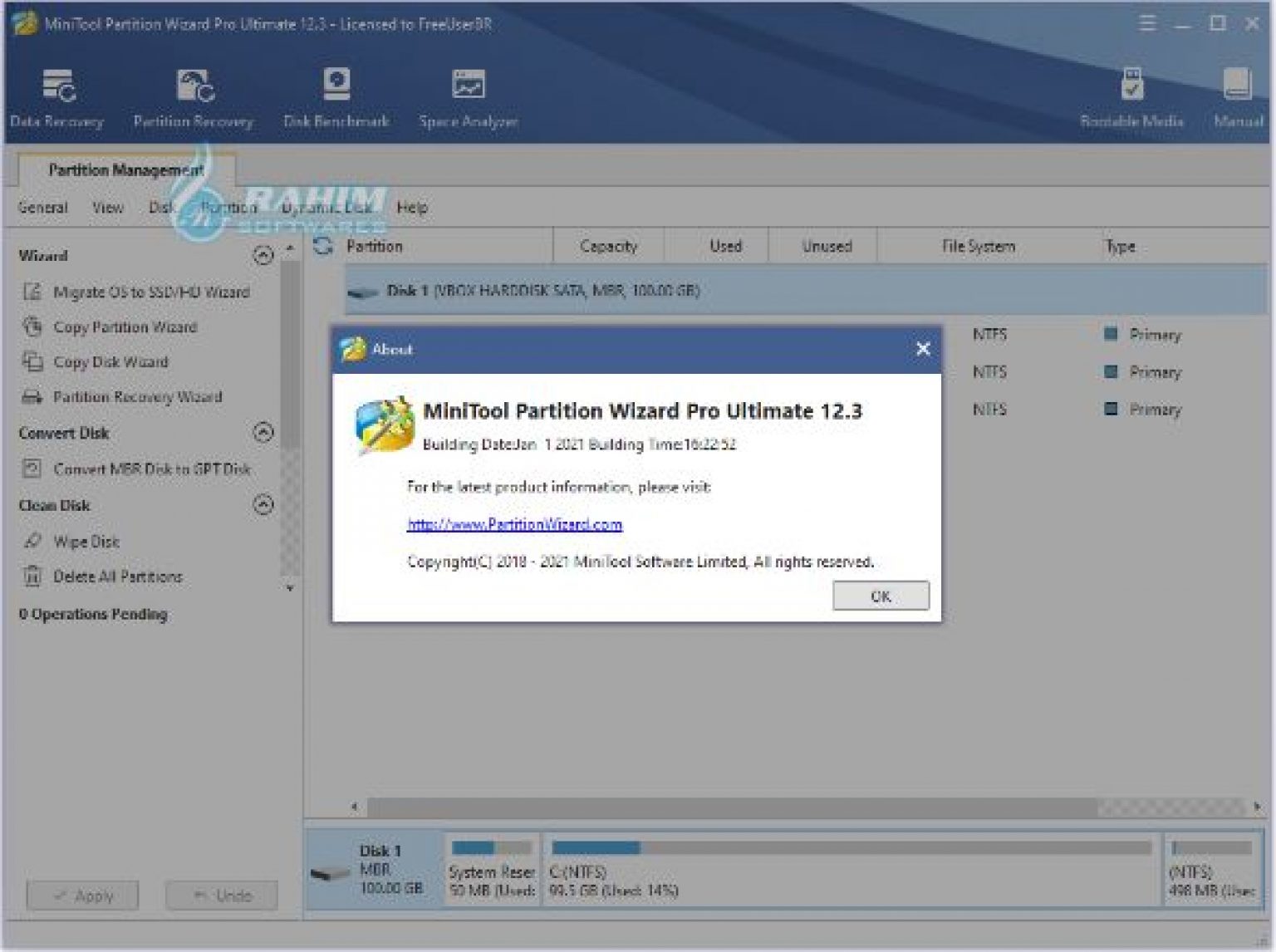
Task: Collapse the Wizard section
Action: point(263,255)
